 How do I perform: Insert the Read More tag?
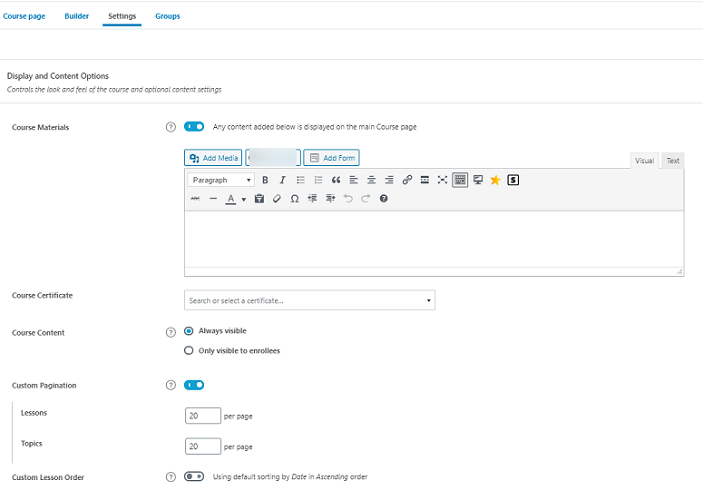[x=425, y=180]
